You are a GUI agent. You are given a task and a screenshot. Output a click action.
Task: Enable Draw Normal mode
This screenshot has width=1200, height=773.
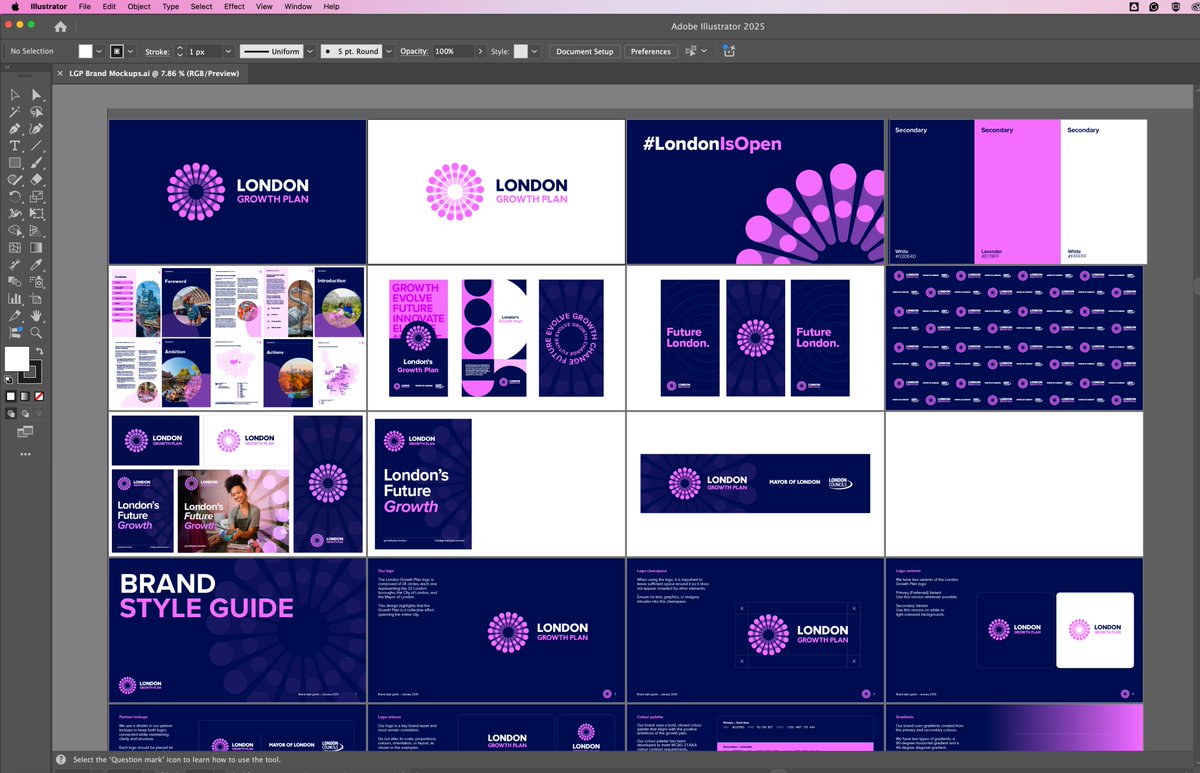(x=11, y=413)
